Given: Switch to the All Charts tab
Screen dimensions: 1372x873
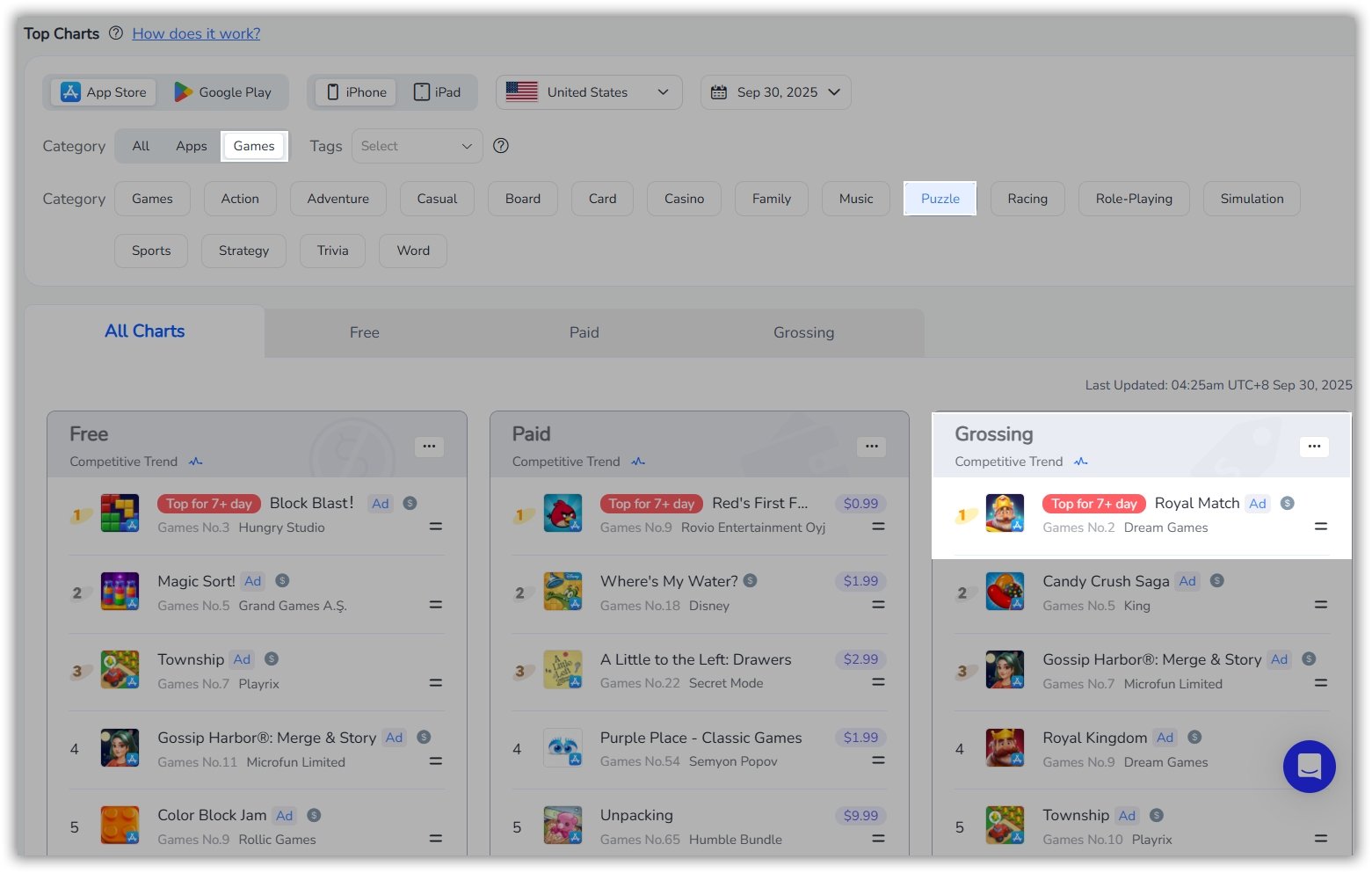Looking at the screenshot, I should click(x=145, y=331).
